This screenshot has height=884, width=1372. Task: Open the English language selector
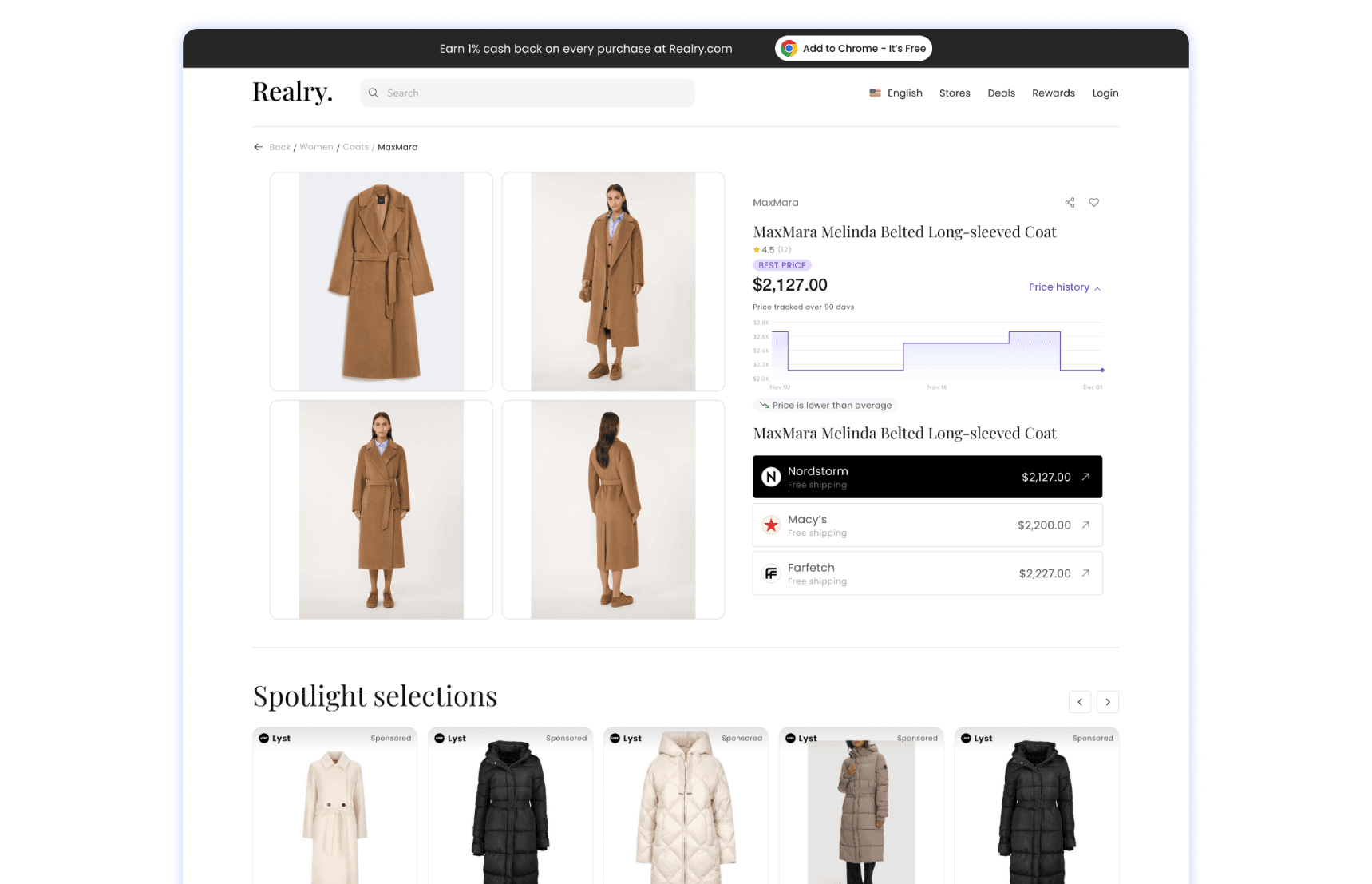point(896,93)
